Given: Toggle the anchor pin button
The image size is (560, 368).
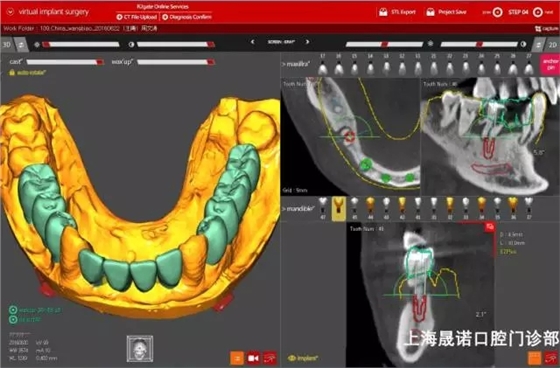Looking at the screenshot, I should point(550,64).
